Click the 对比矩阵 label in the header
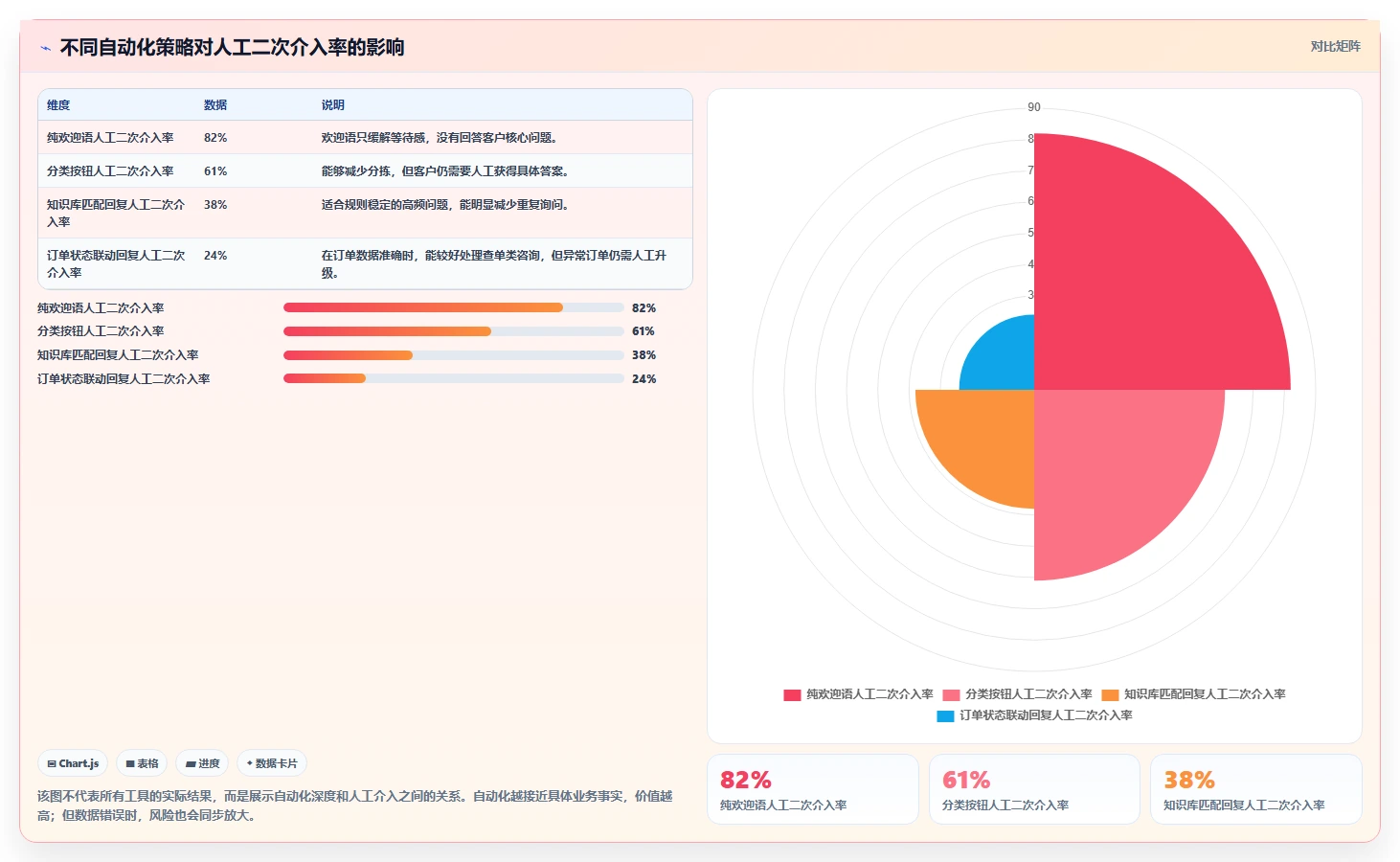The image size is (1400, 862). coord(1335,46)
